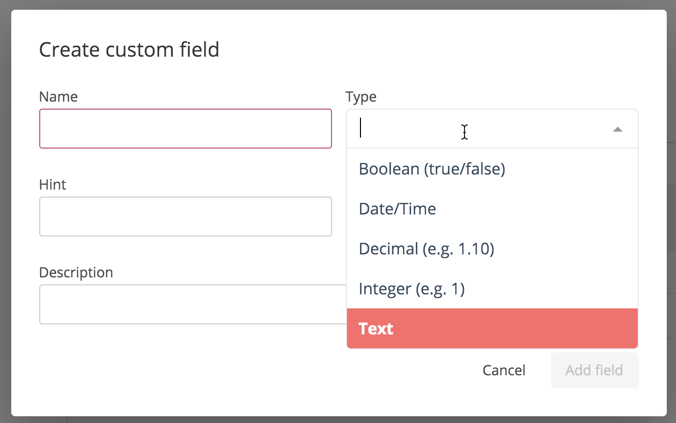Focus the Description input field
The width and height of the screenshot is (676, 423).
tap(190, 305)
